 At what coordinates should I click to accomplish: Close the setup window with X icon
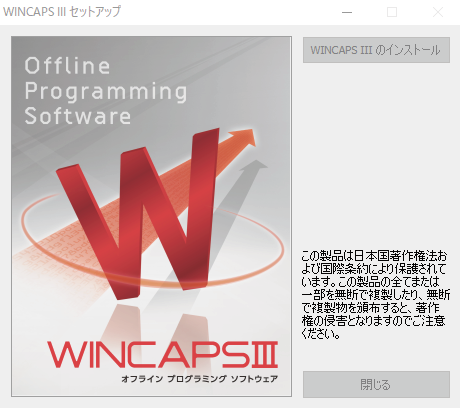[x=438, y=12]
